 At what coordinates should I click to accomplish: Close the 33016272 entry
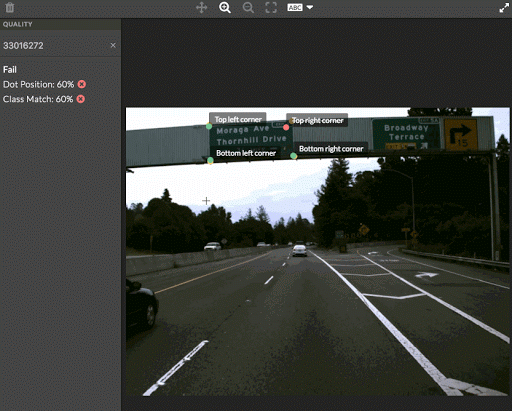113,45
